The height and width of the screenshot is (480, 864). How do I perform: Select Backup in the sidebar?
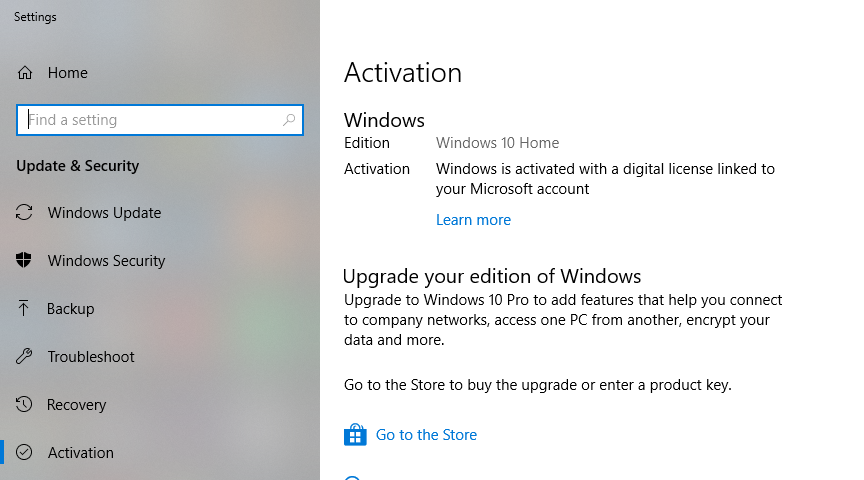point(71,309)
